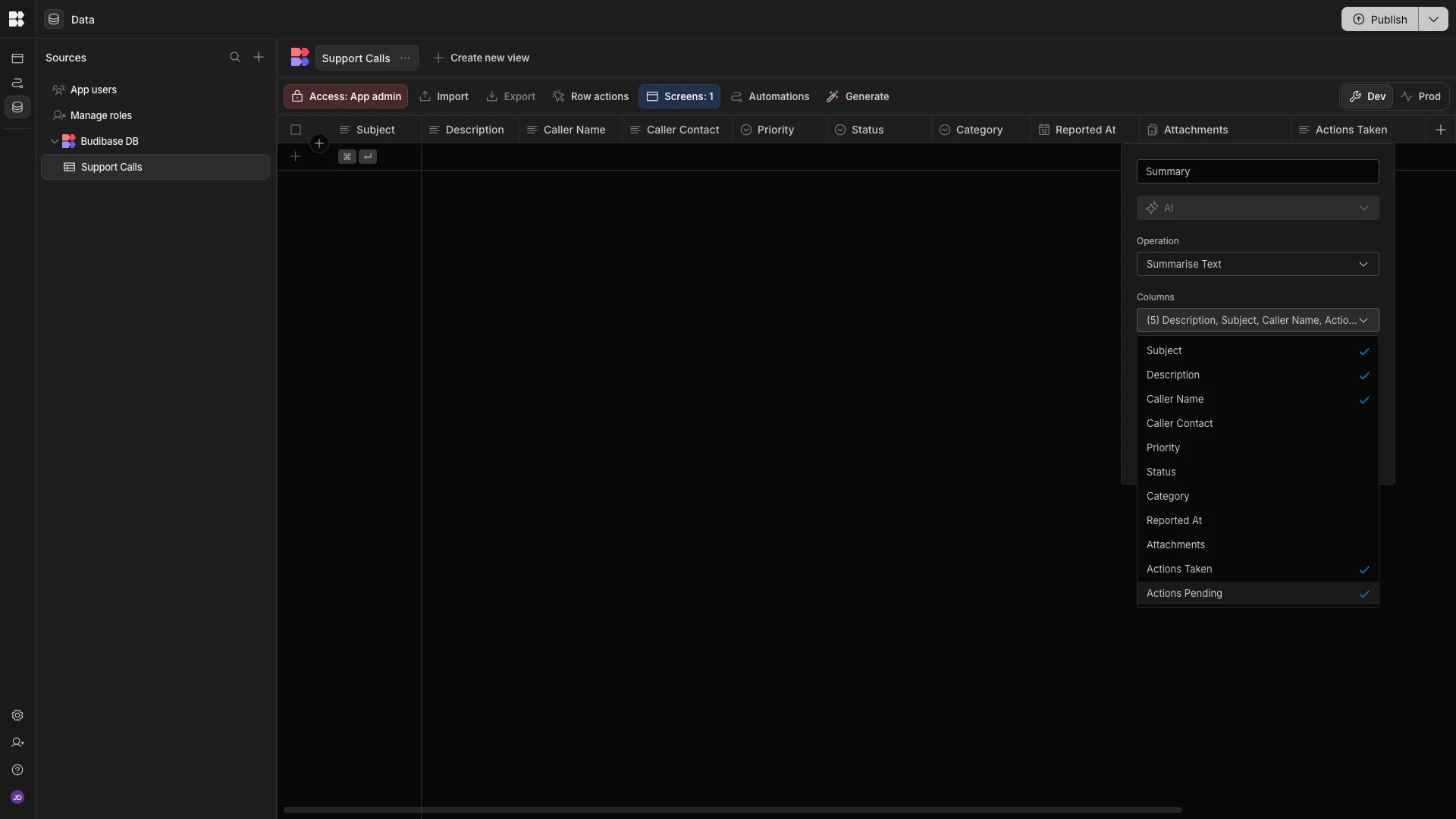
Task: Collapse the Budibase DB tree node
Action: pos(55,142)
